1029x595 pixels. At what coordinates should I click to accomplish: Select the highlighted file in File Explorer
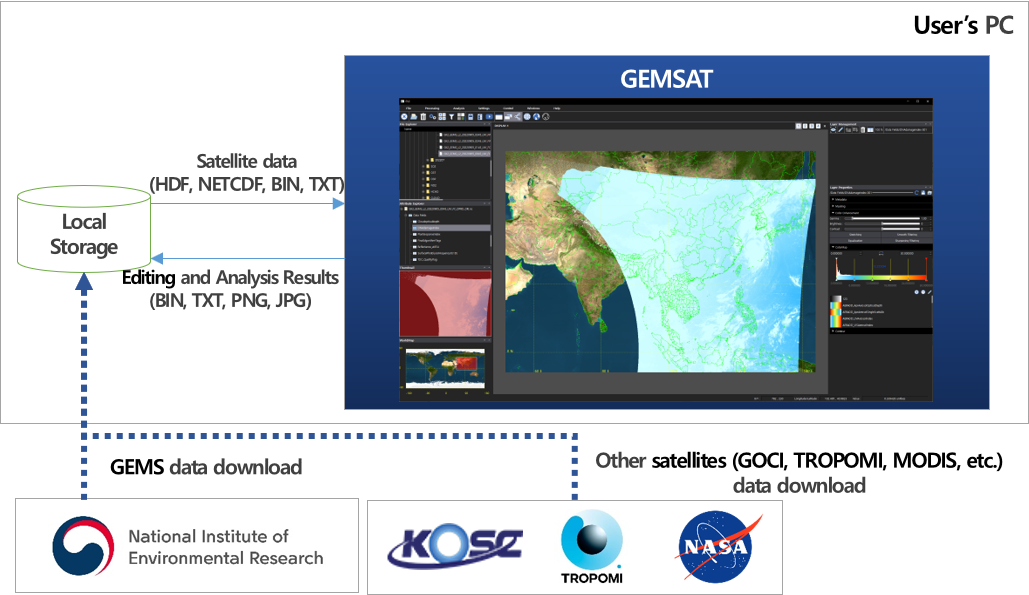(x=464, y=154)
